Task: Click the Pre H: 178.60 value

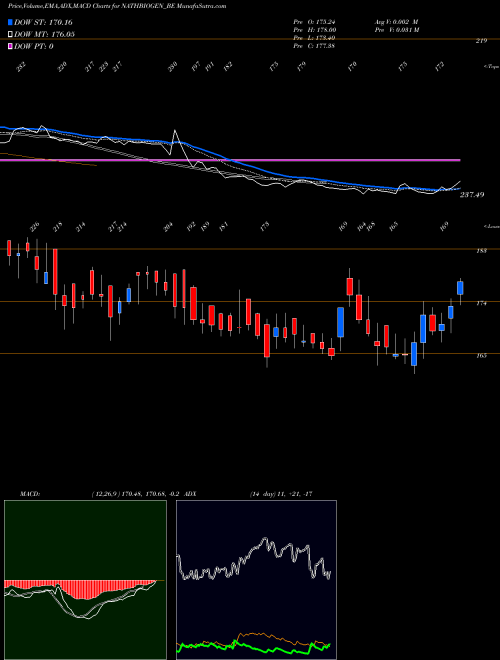Action: [x=314, y=30]
